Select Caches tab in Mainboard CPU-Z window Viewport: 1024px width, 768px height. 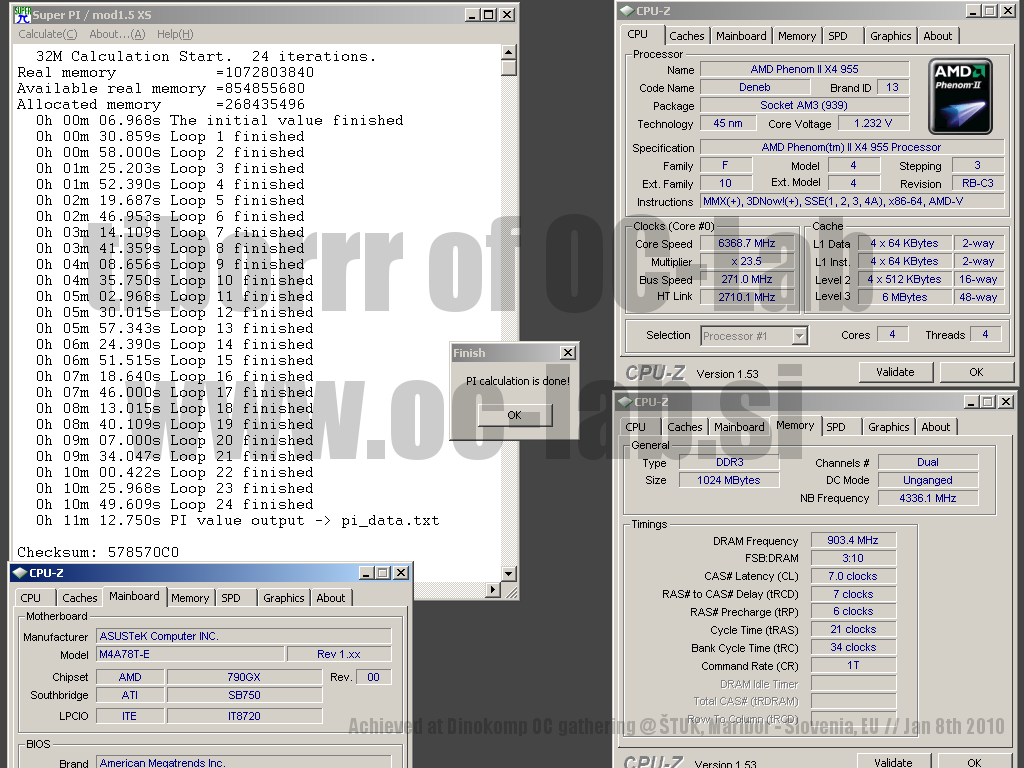click(x=80, y=598)
